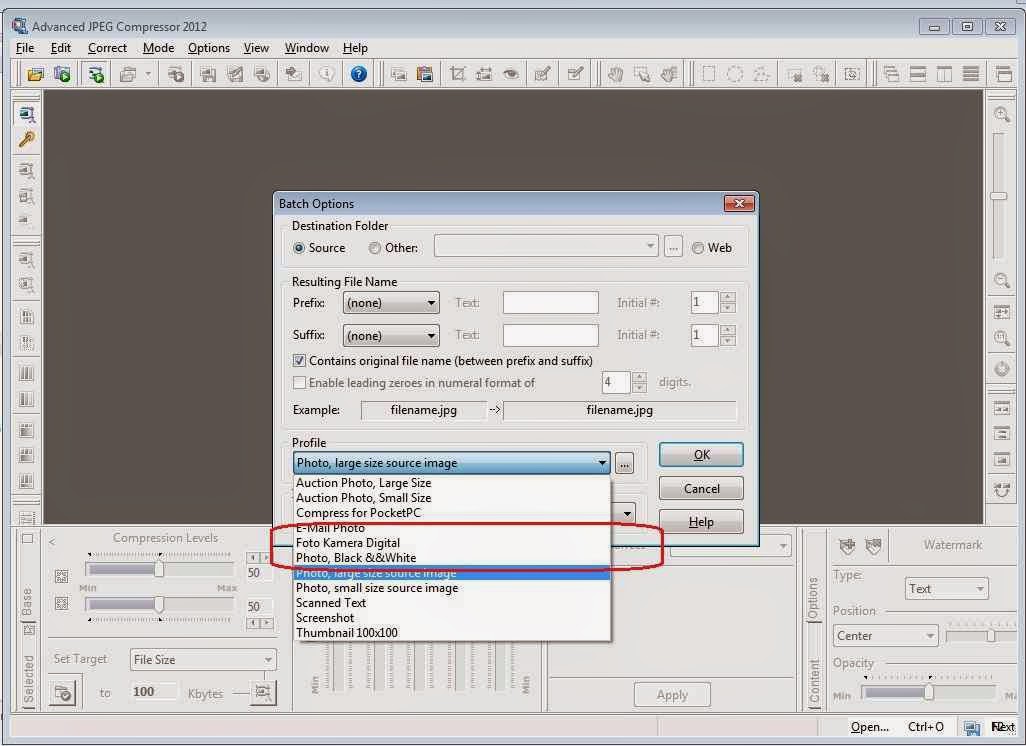Click the save toolbar icon
1026x746 pixels.
coord(207,74)
